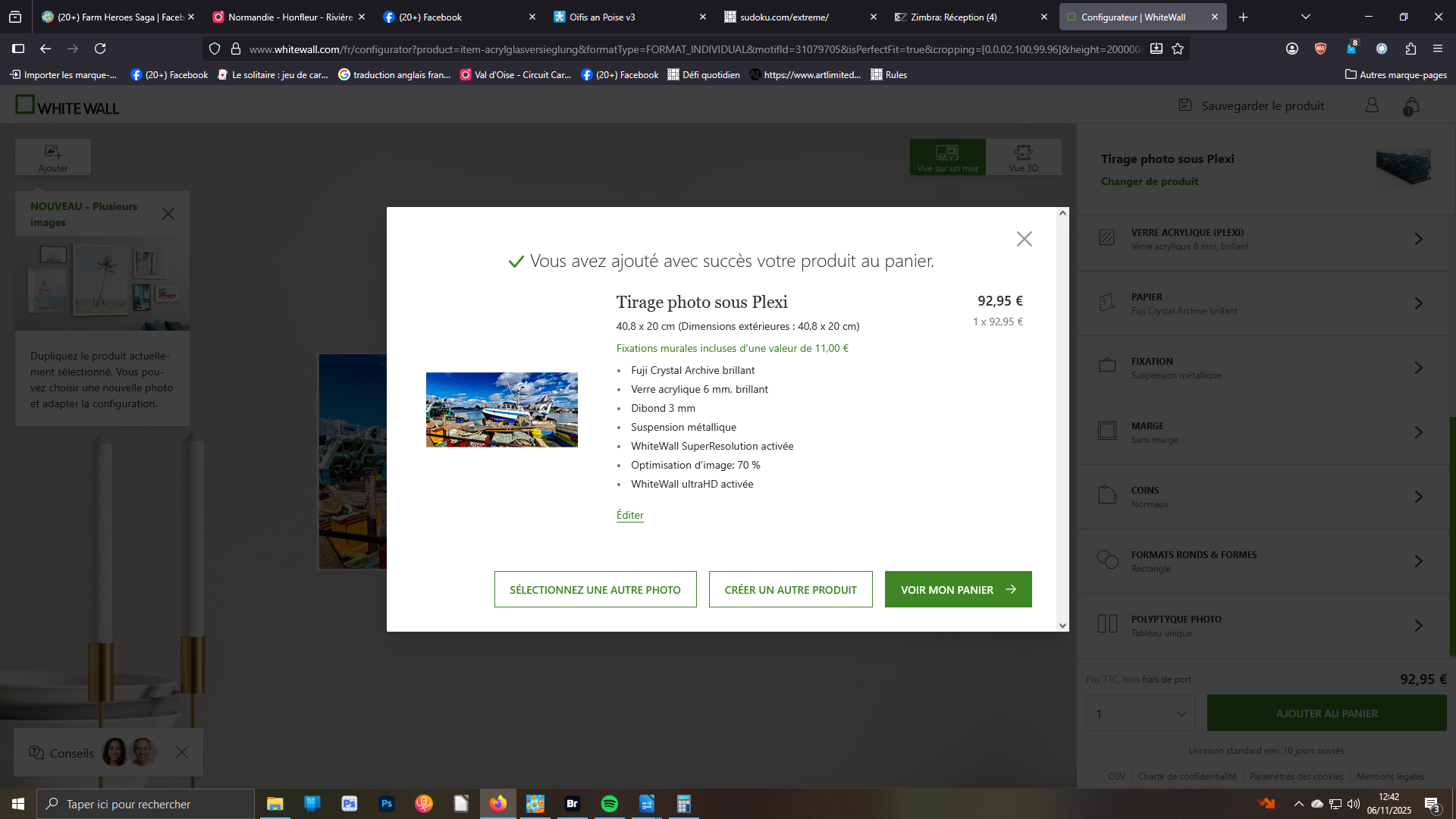Bookmark page with the star icon

point(1178,49)
